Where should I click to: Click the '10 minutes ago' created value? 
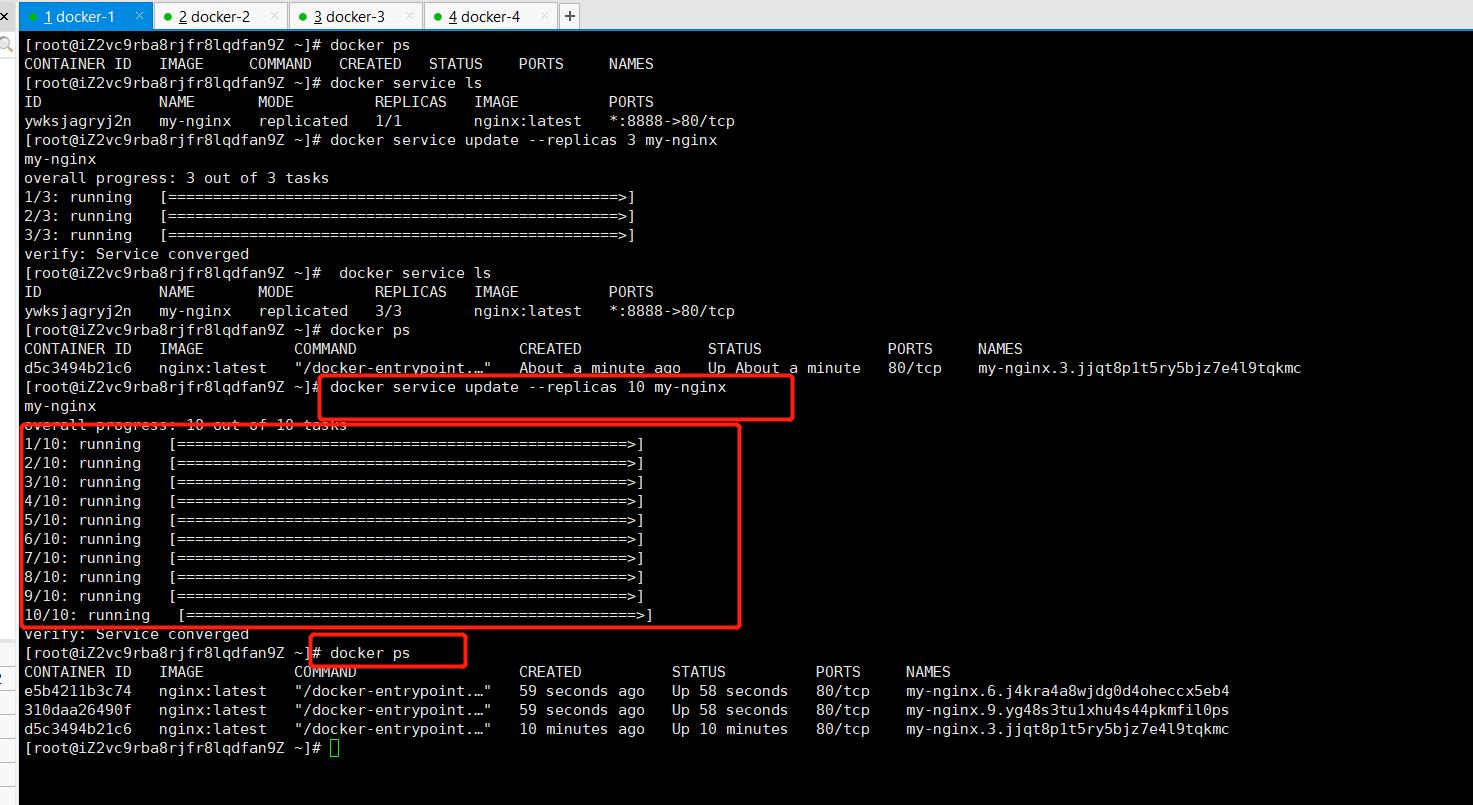point(582,729)
